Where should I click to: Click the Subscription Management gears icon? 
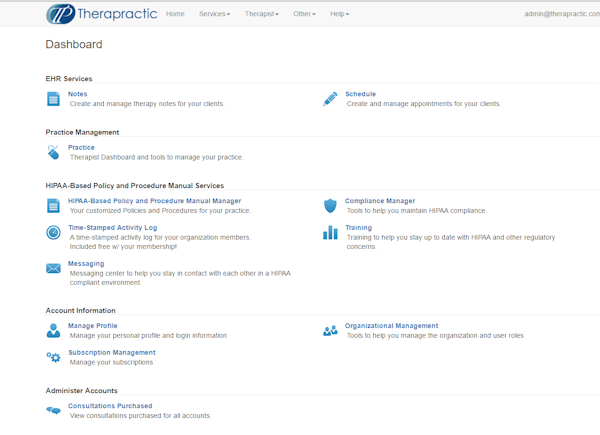[53, 357]
